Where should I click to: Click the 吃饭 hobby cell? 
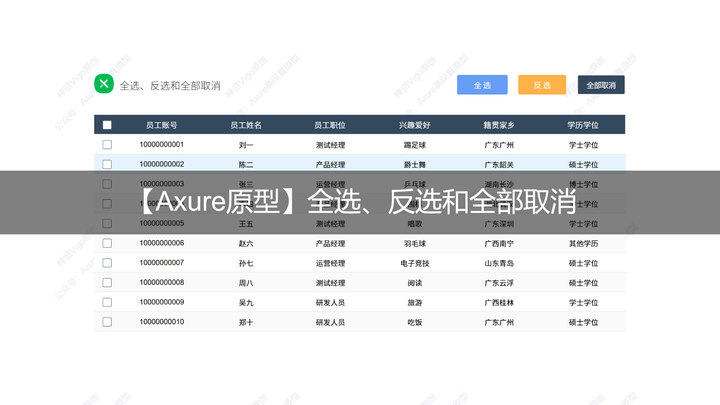pyautogui.click(x=415, y=323)
